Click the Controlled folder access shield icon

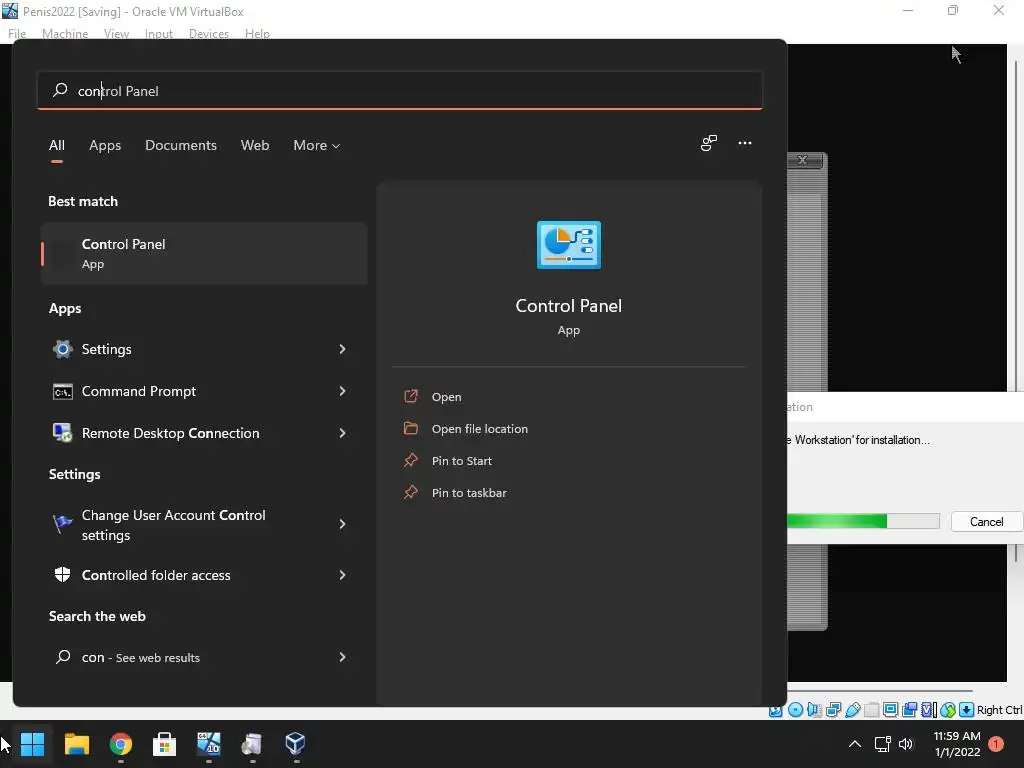[63, 575]
